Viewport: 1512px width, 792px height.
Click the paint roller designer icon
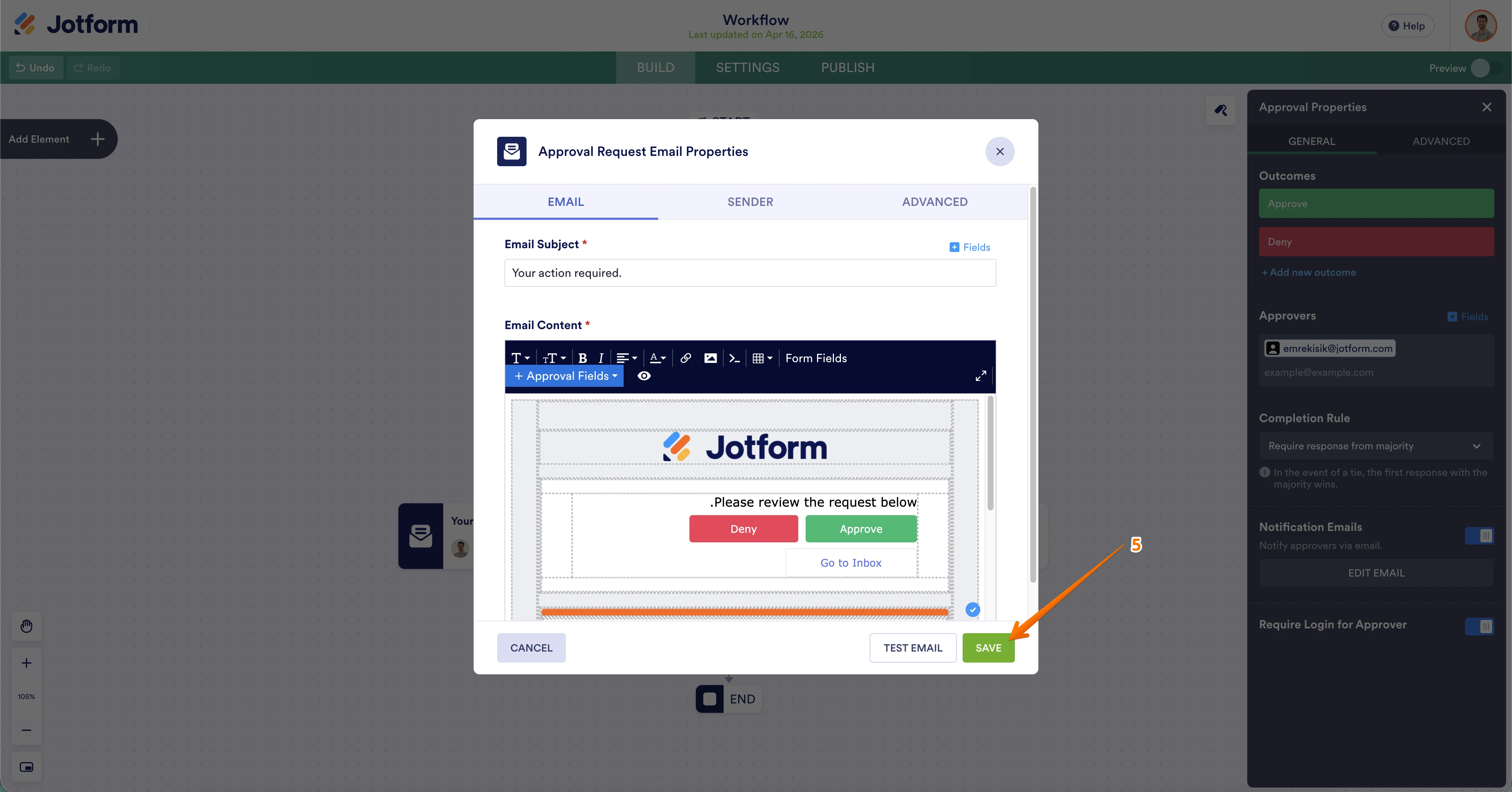[x=1220, y=110]
